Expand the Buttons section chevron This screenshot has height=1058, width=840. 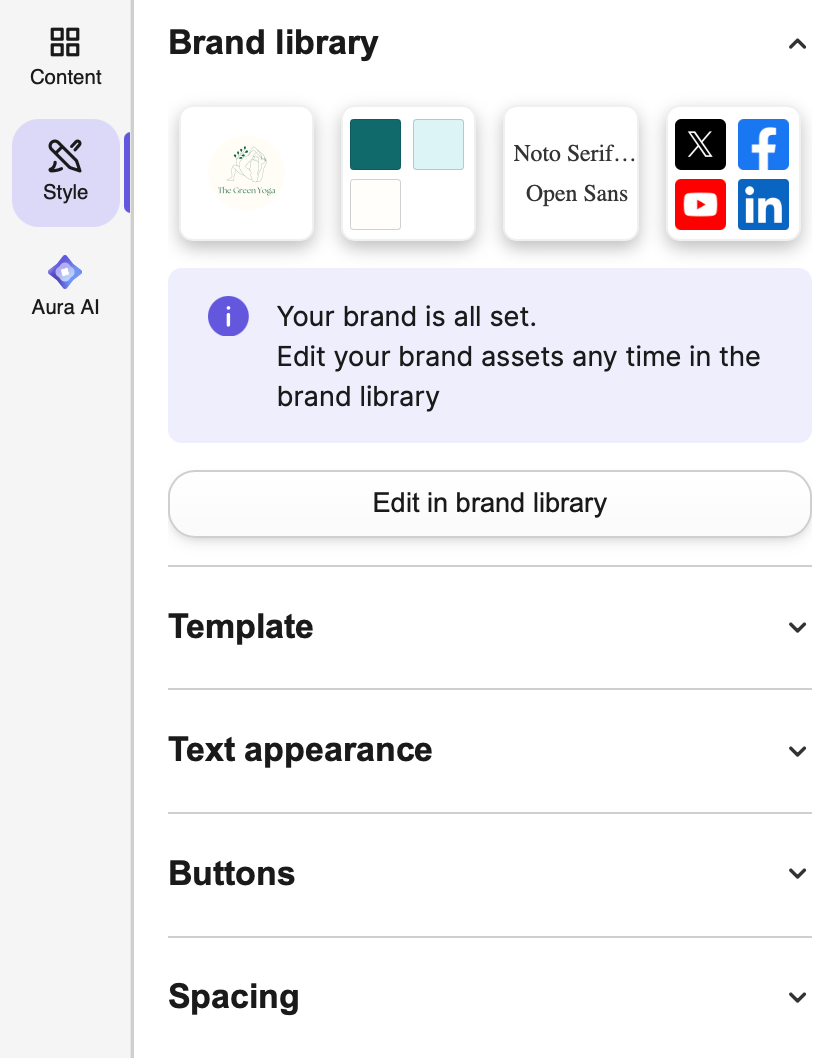coord(797,874)
